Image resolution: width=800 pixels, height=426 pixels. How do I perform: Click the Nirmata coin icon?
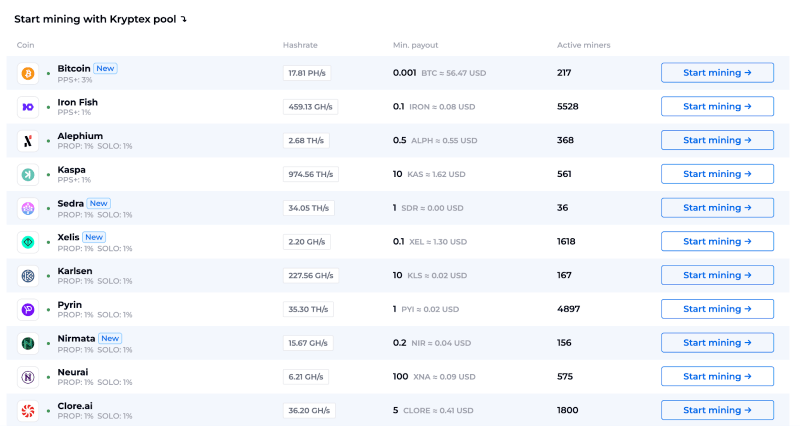pos(28,343)
